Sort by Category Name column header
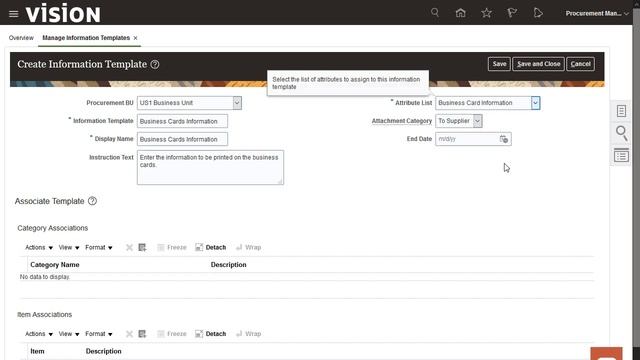 (x=55, y=264)
